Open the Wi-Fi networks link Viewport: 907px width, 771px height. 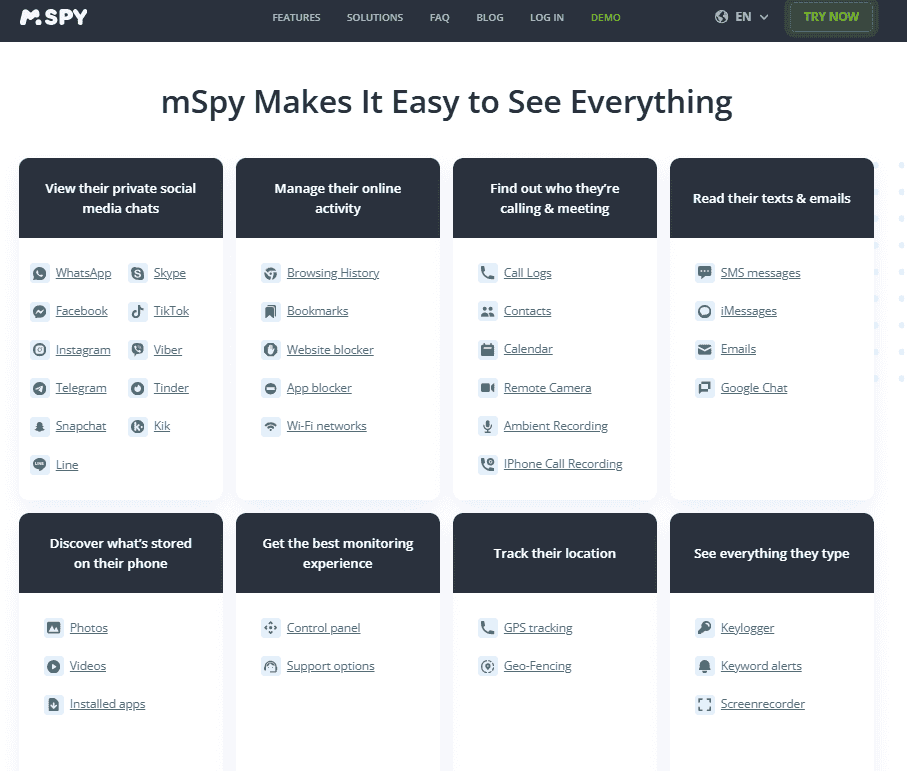pos(327,426)
